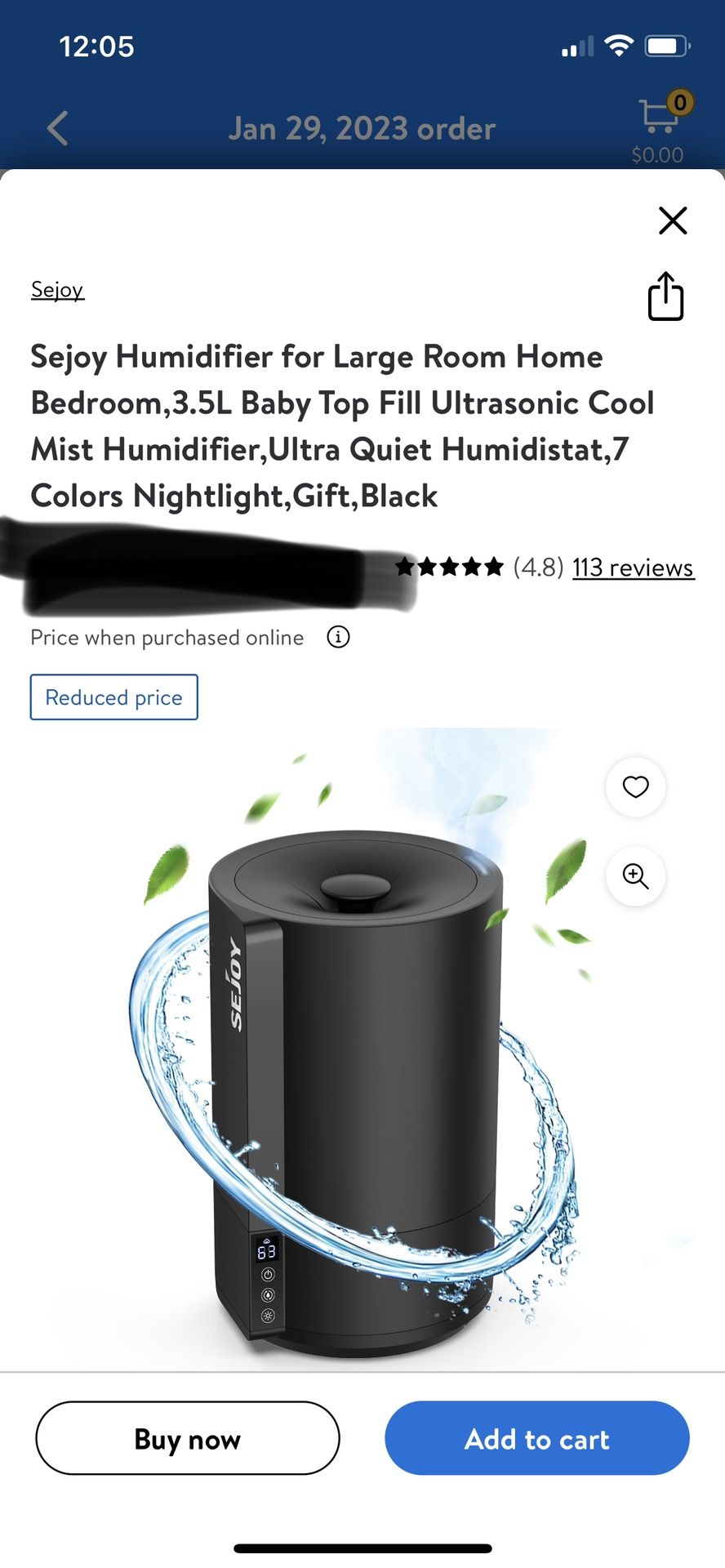Tap the home indicator bar
Image resolution: width=725 pixels, height=1568 pixels.
[x=362, y=1548]
